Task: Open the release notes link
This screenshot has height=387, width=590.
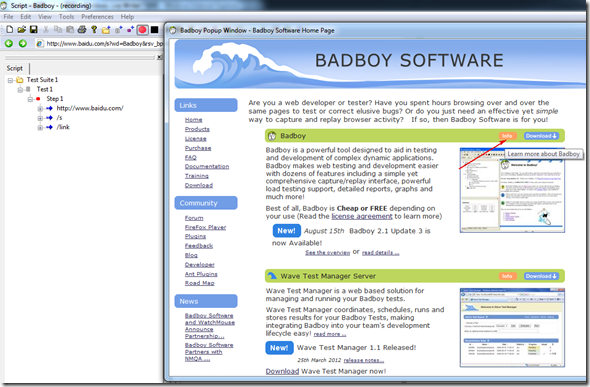Action: tap(363, 360)
